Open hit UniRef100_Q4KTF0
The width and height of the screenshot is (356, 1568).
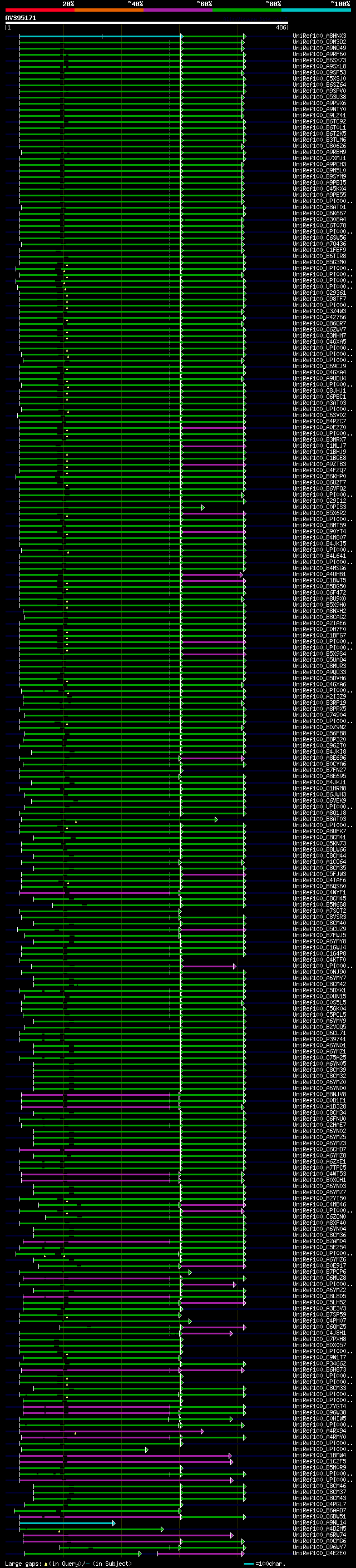(x=319, y=960)
